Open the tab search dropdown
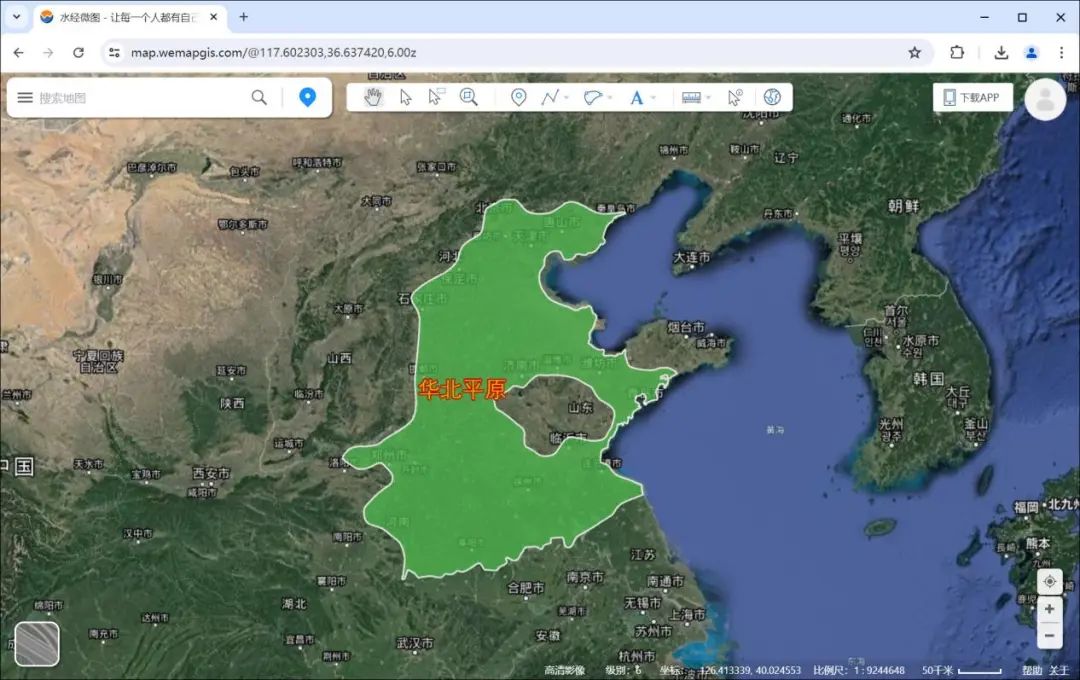Viewport: 1080px width, 680px height. point(17,17)
